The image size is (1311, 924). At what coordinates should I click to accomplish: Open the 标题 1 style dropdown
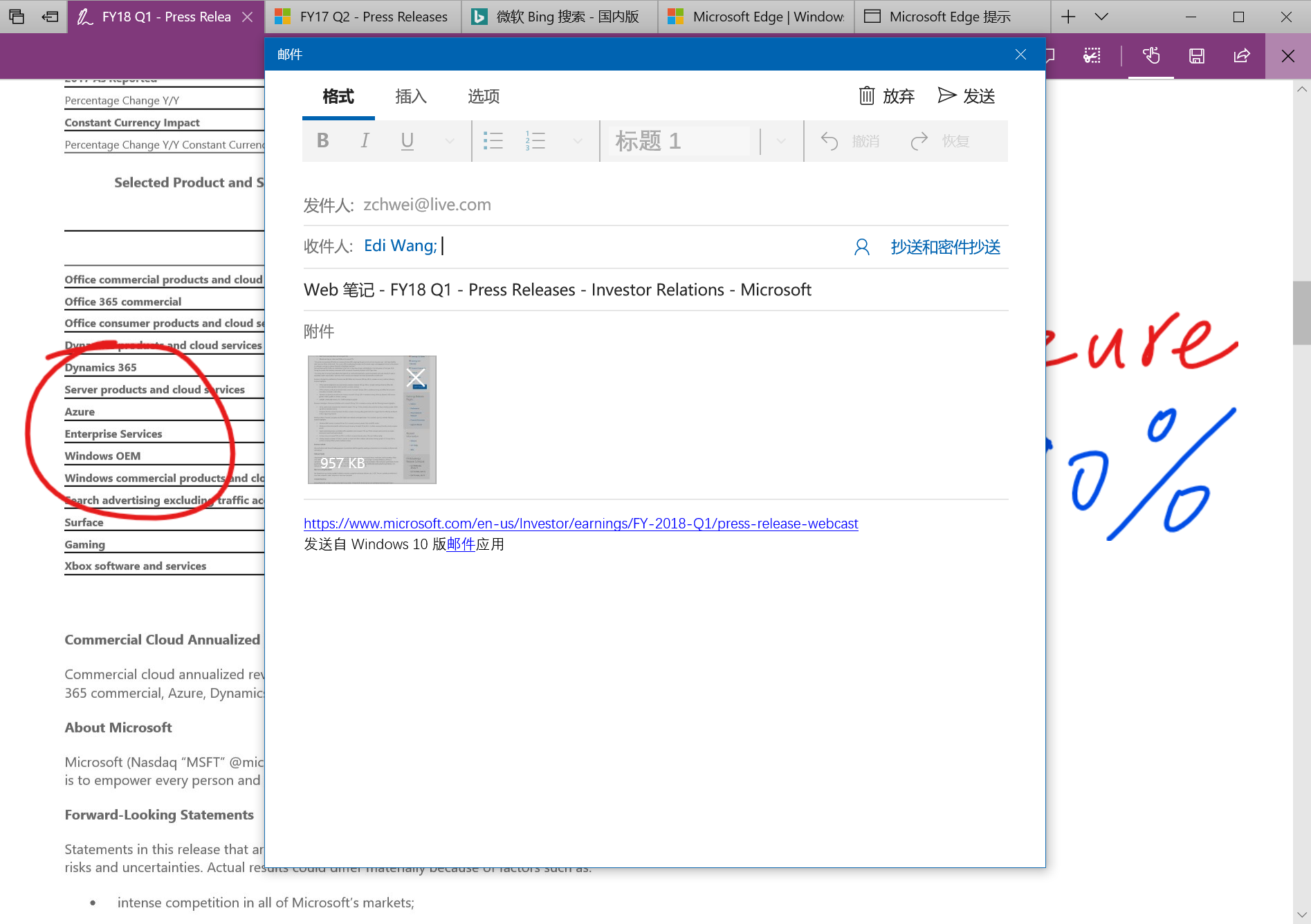pyautogui.click(x=780, y=140)
